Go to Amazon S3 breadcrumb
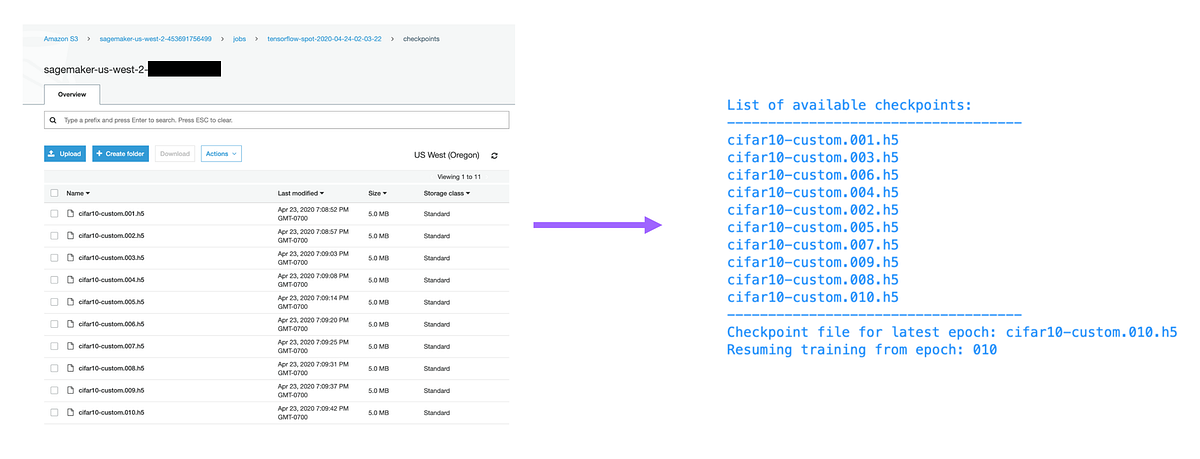Viewport: 1200px width, 459px height. pyautogui.click(x=62, y=39)
